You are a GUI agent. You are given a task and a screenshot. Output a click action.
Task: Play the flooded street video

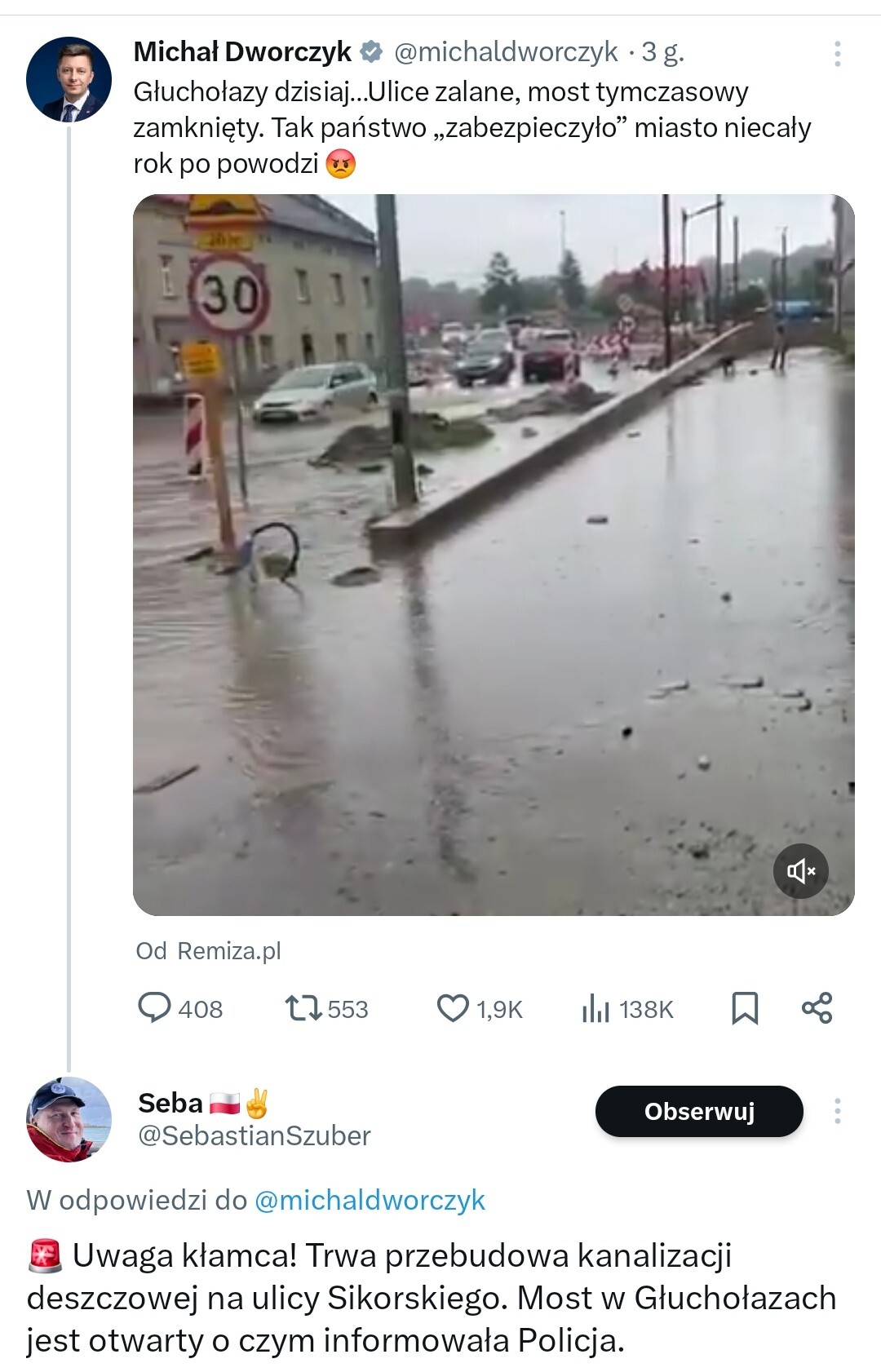point(494,555)
